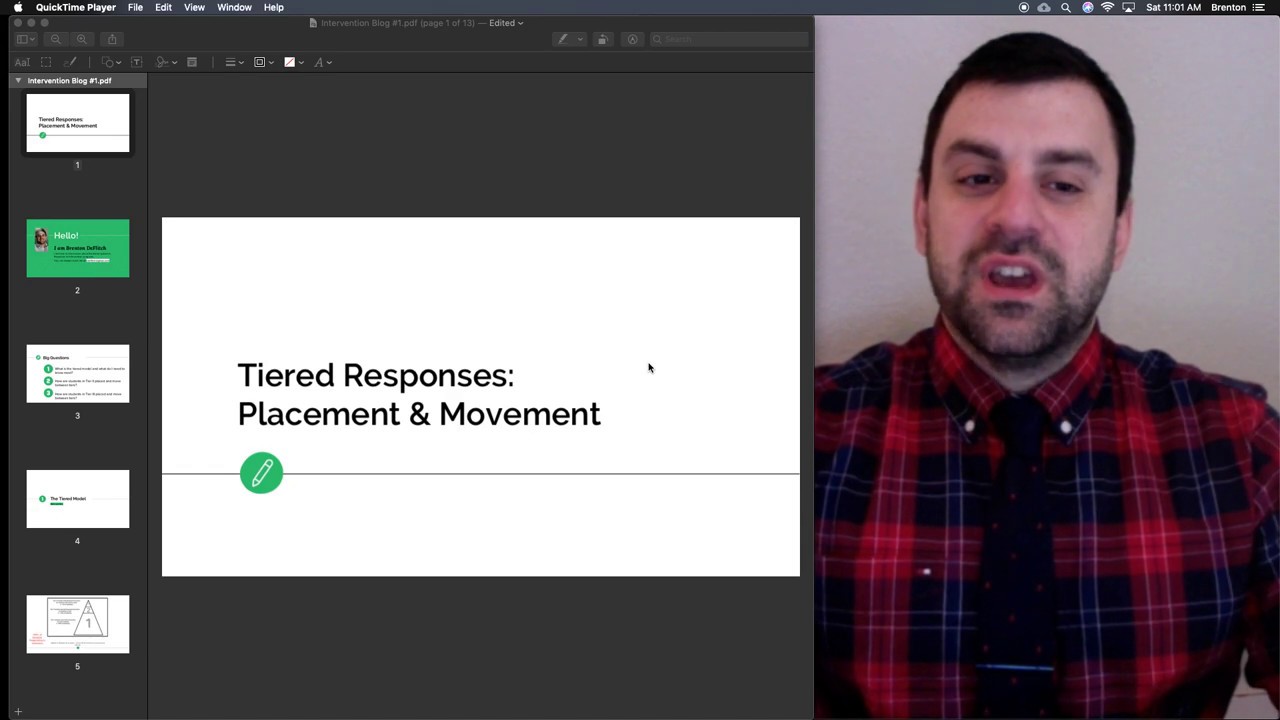
Task: Select page 5 pyramid thumbnail
Action: point(78,624)
